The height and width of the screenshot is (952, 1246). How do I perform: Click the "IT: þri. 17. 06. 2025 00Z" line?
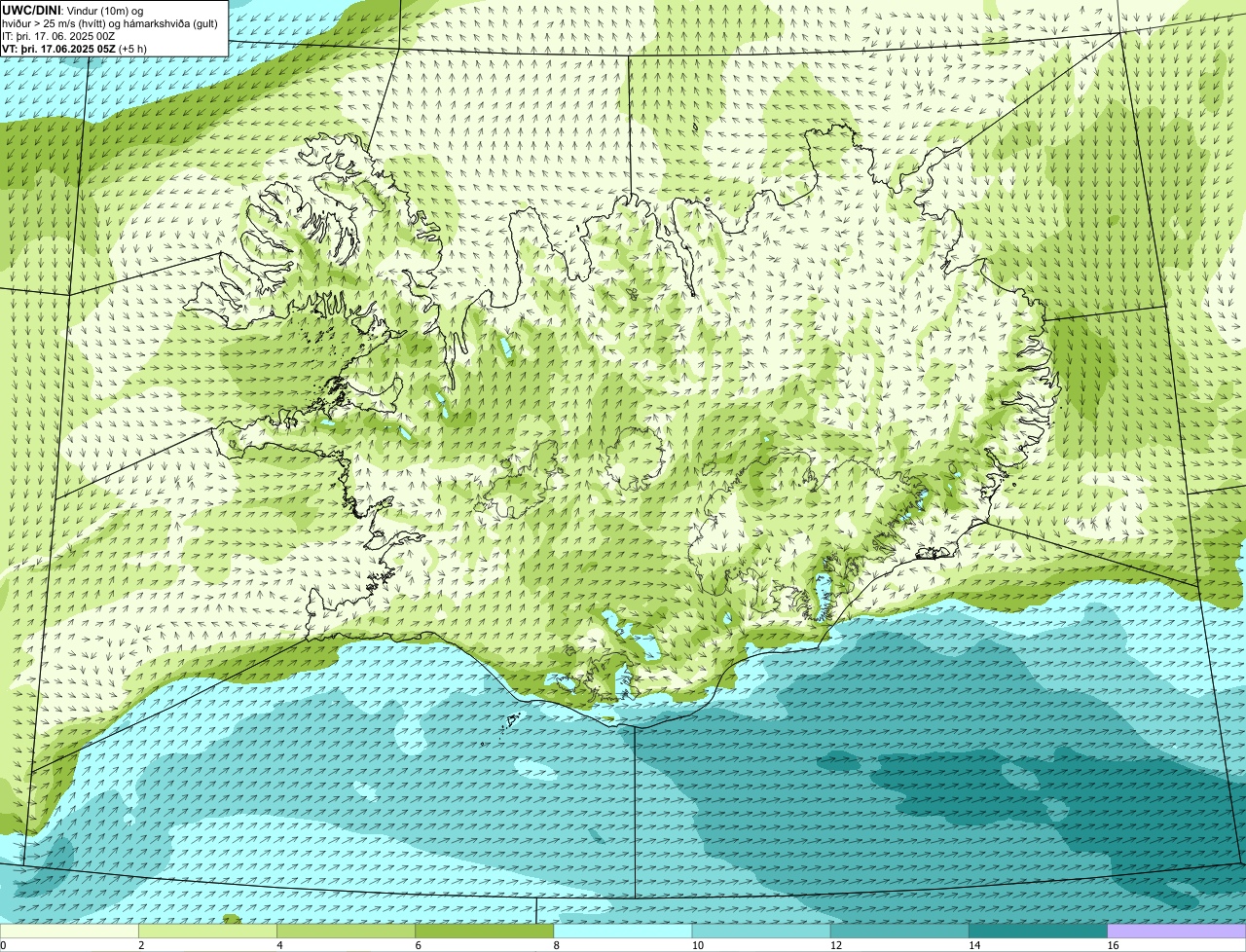point(58,36)
